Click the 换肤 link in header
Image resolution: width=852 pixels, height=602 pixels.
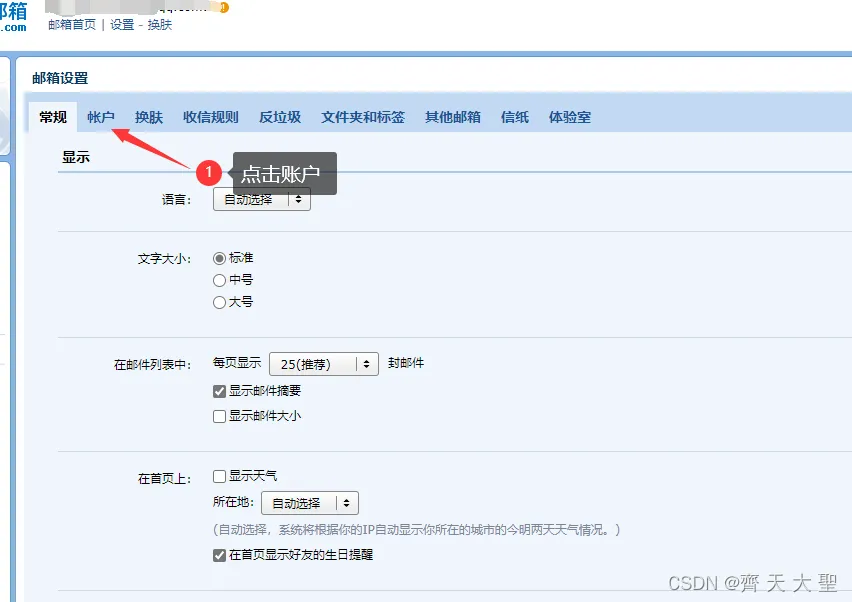[x=160, y=24]
